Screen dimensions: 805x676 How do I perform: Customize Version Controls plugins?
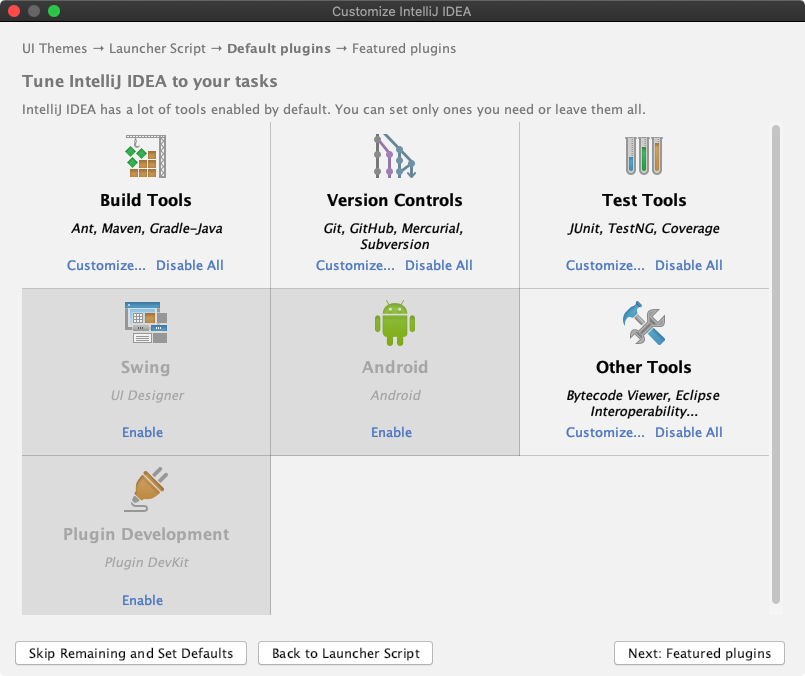pyautogui.click(x=355, y=265)
